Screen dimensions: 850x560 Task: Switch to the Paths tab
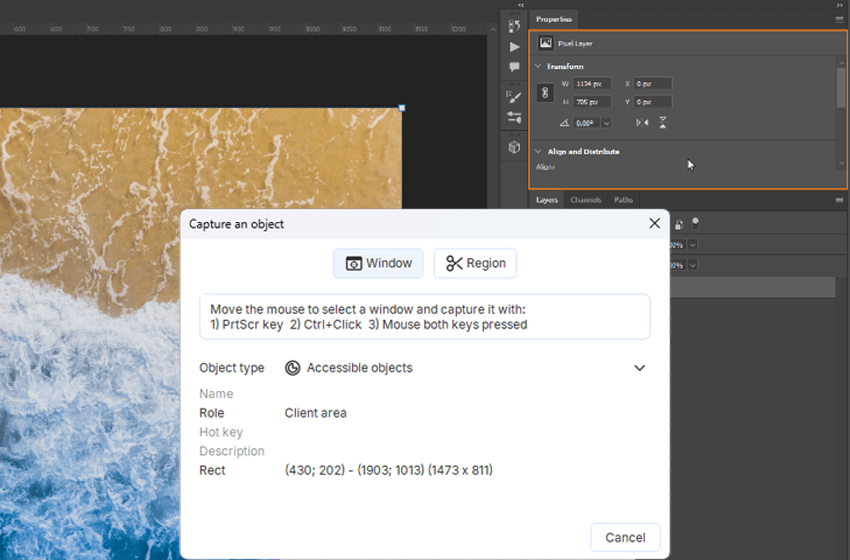pyautogui.click(x=623, y=200)
